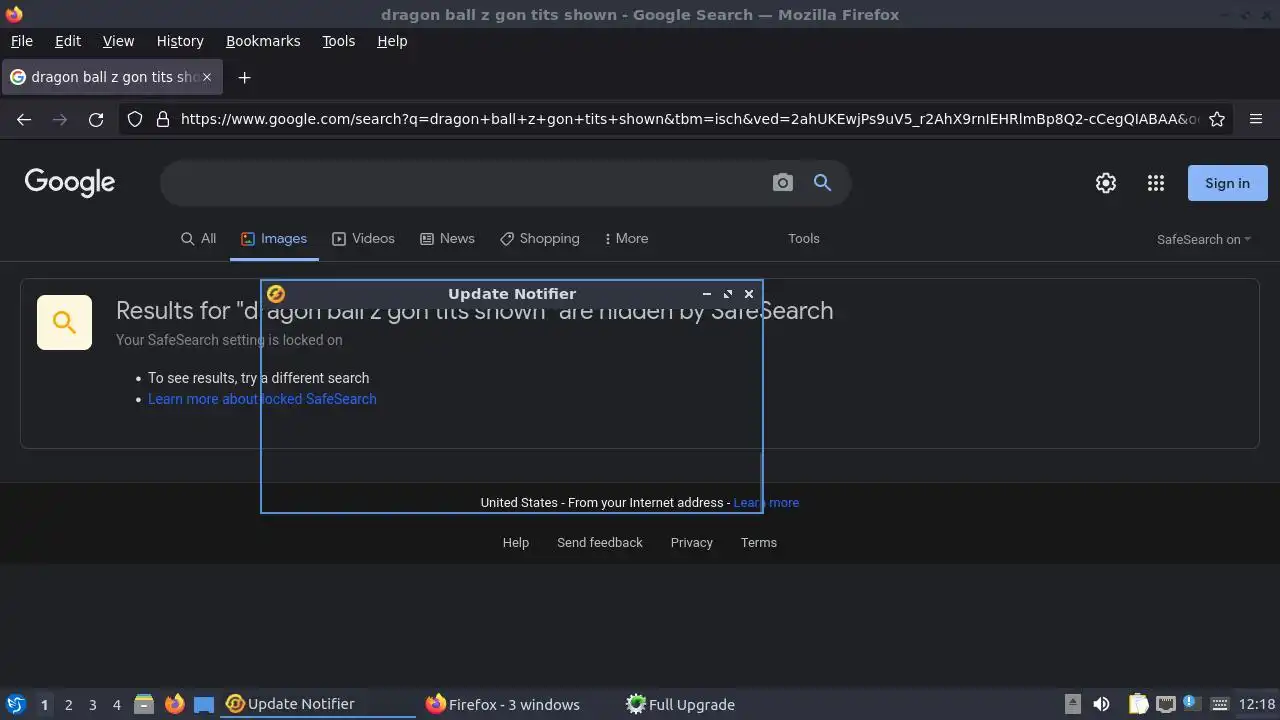The image size is (1280, 720).
Task: Search by image using the camera icon
Action: 782,182
